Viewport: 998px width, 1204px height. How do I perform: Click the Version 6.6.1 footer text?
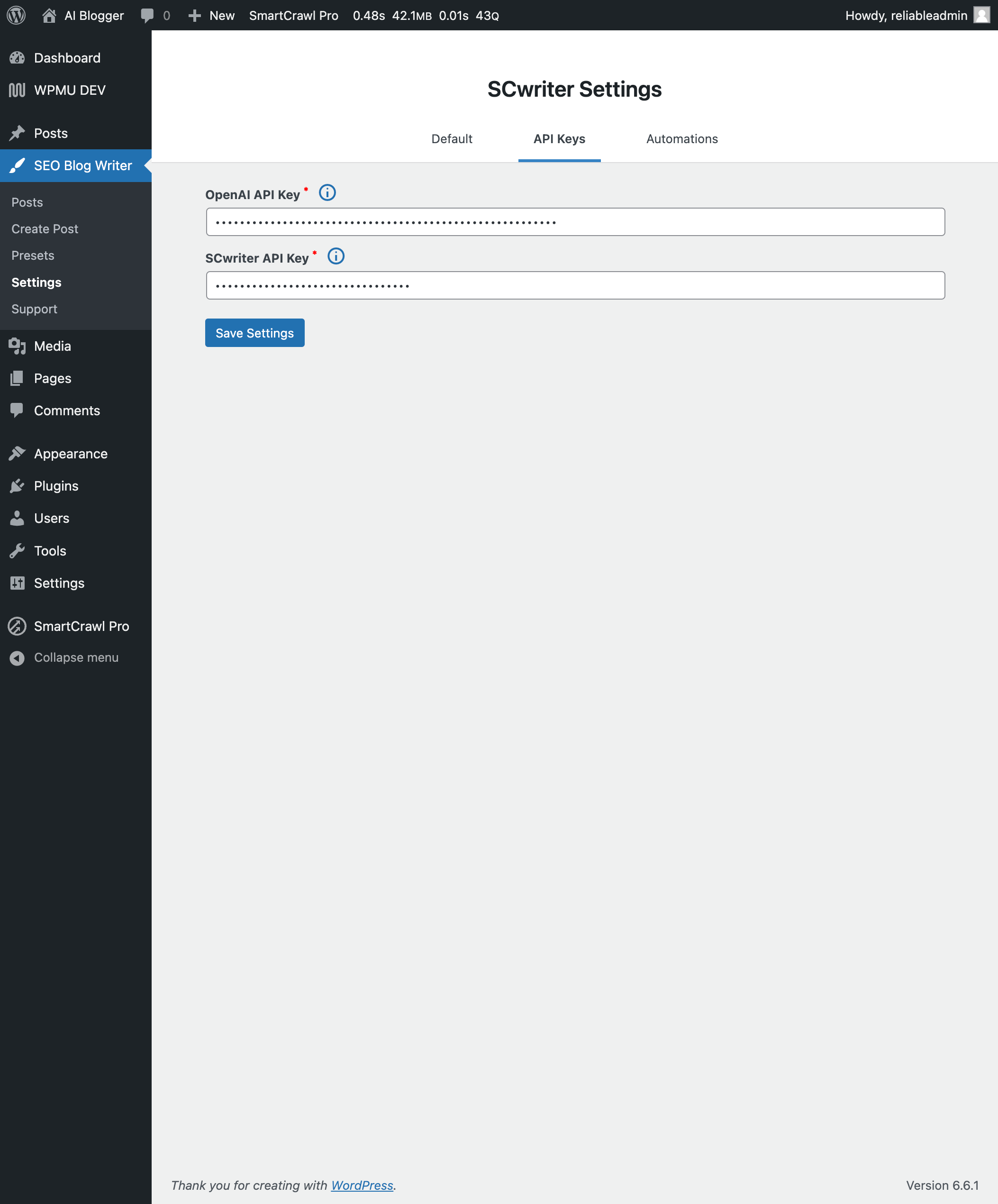point(943,1185)
